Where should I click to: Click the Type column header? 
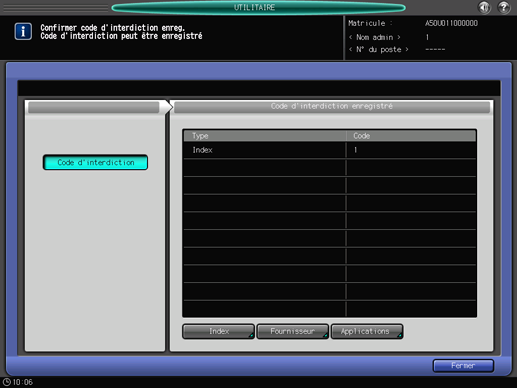[265, 136]
